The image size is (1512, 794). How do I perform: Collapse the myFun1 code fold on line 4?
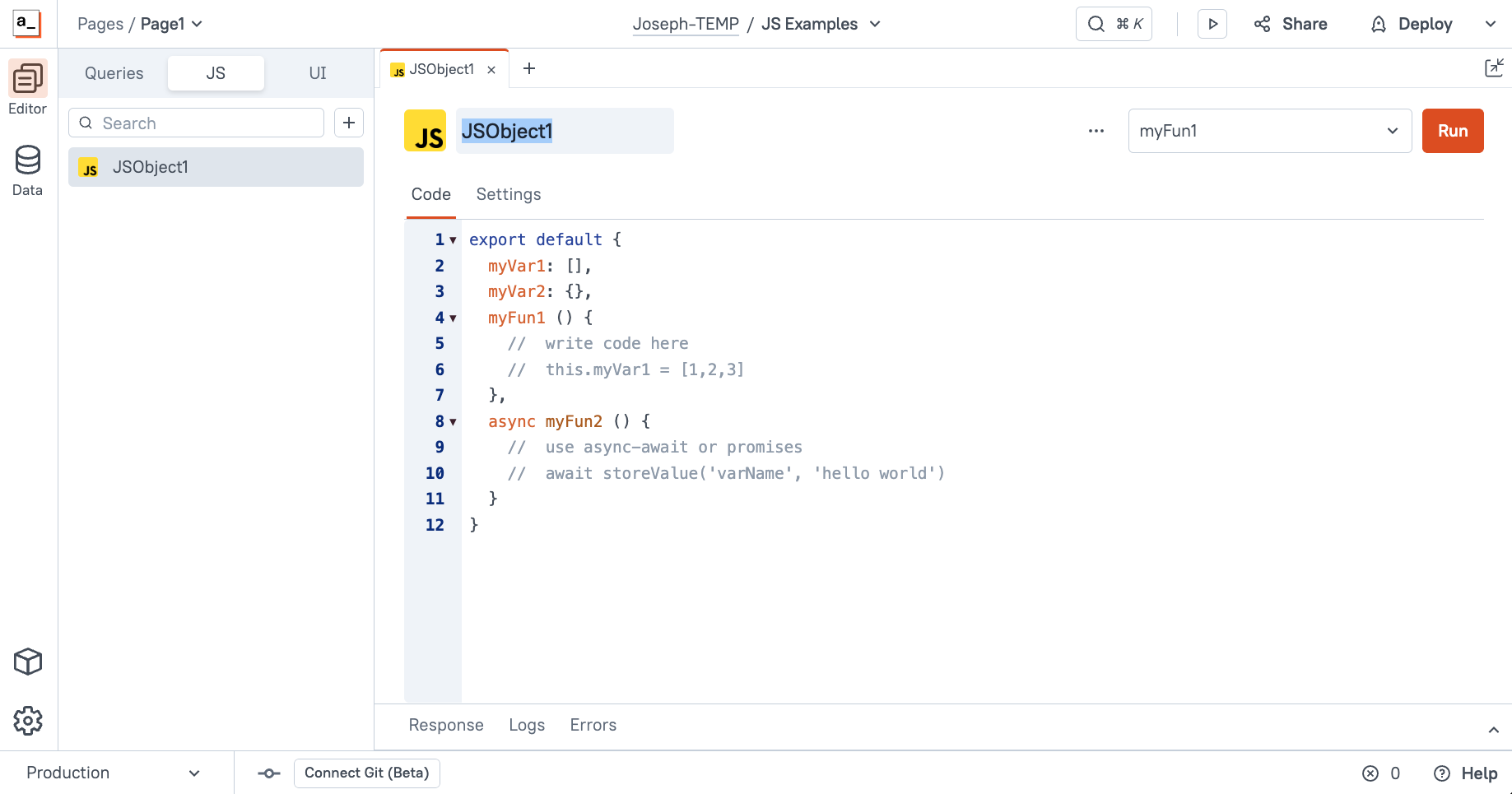pyautogui.click(x=453, y=318)
